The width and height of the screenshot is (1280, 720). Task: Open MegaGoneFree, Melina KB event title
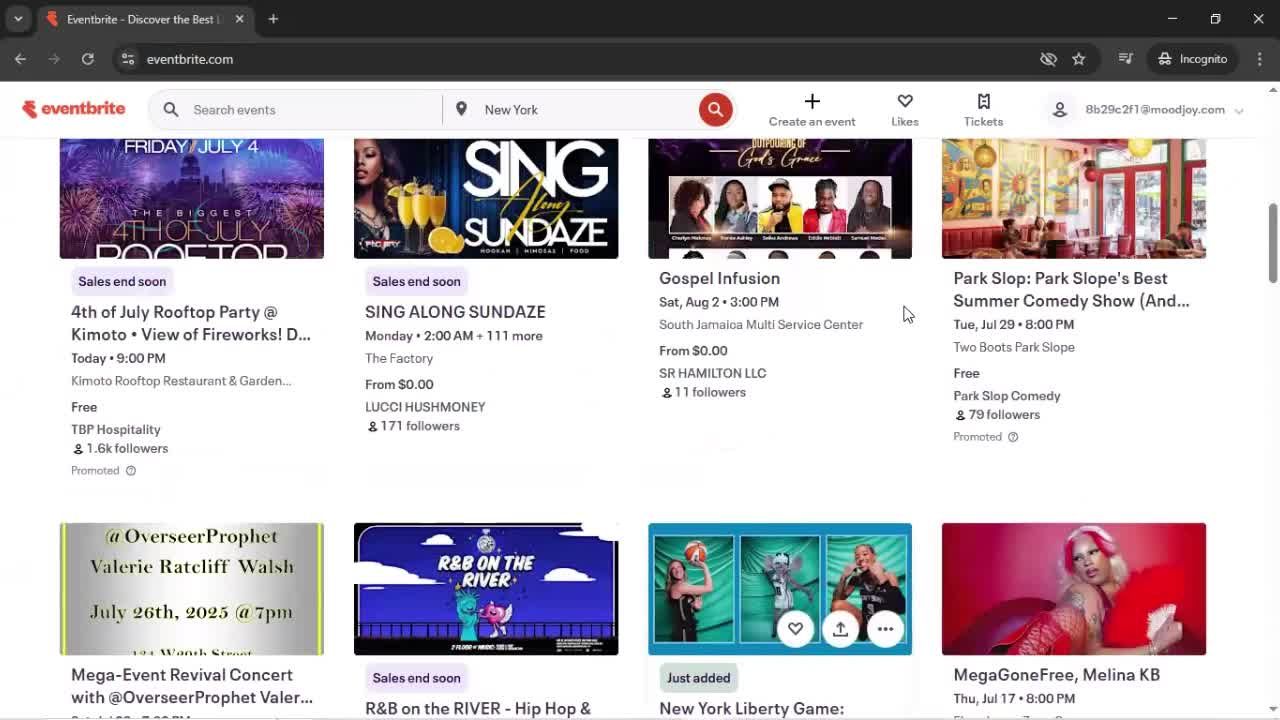point(1056,675)
